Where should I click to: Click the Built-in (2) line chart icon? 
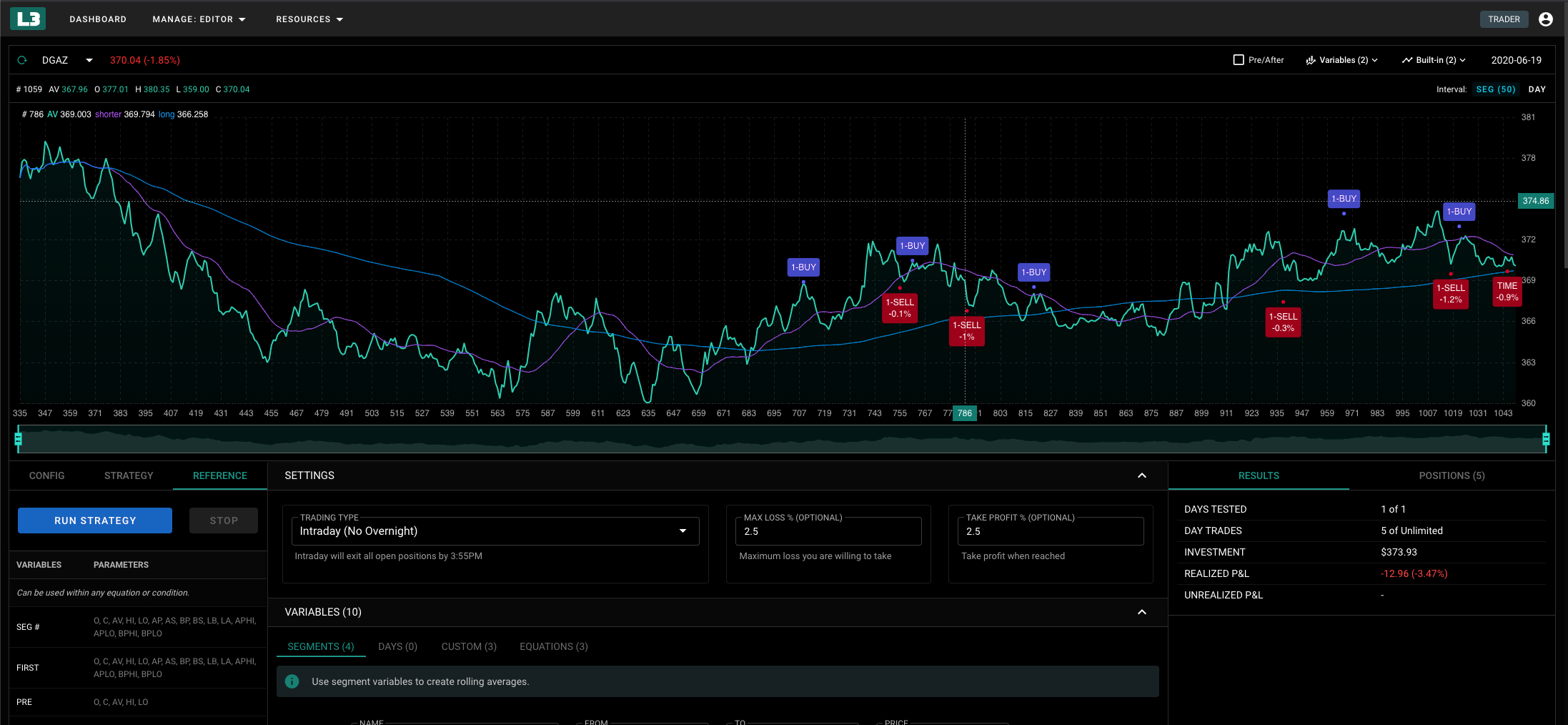[x=1406, y=60]
